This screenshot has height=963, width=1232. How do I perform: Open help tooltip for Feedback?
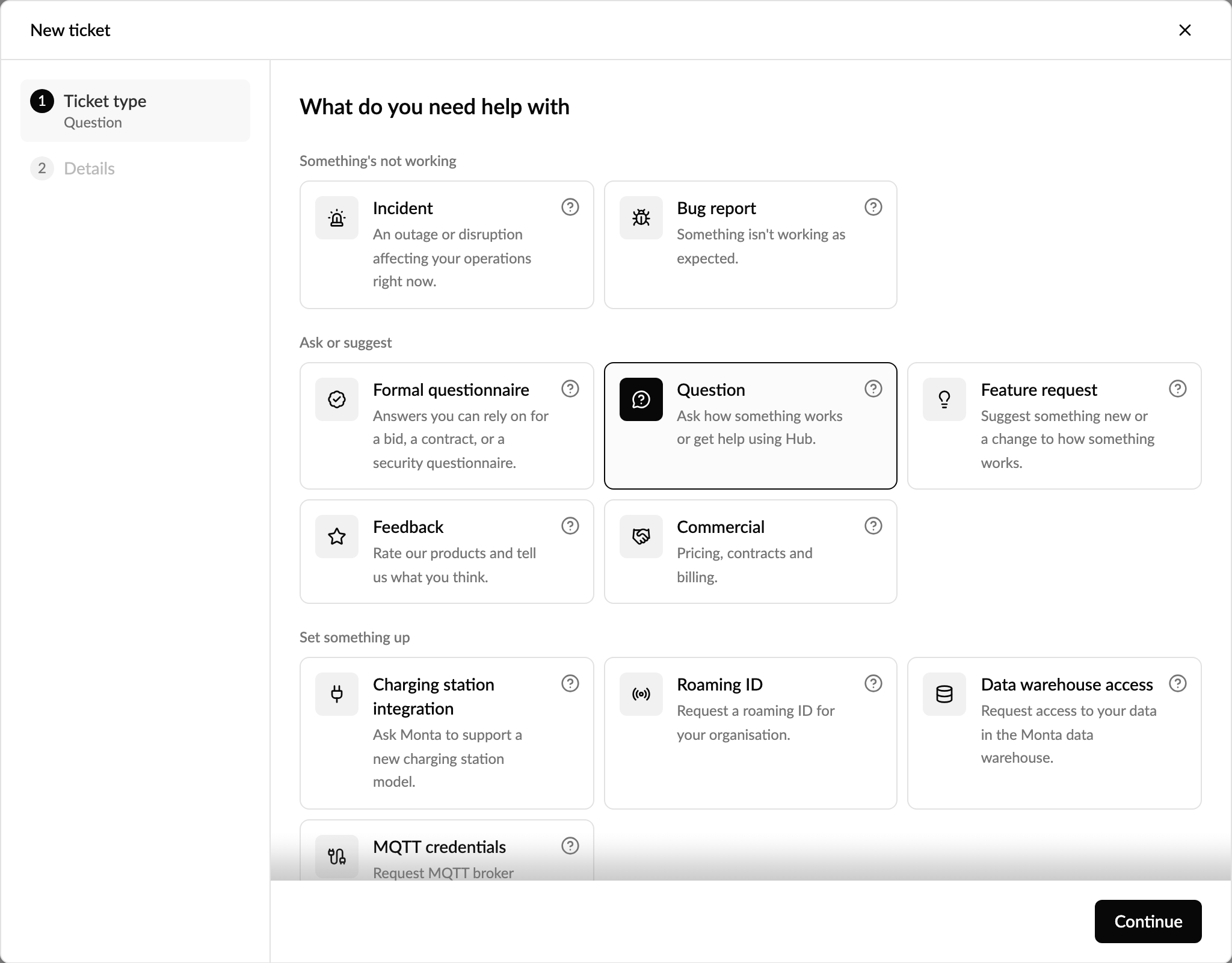point(570,526)
